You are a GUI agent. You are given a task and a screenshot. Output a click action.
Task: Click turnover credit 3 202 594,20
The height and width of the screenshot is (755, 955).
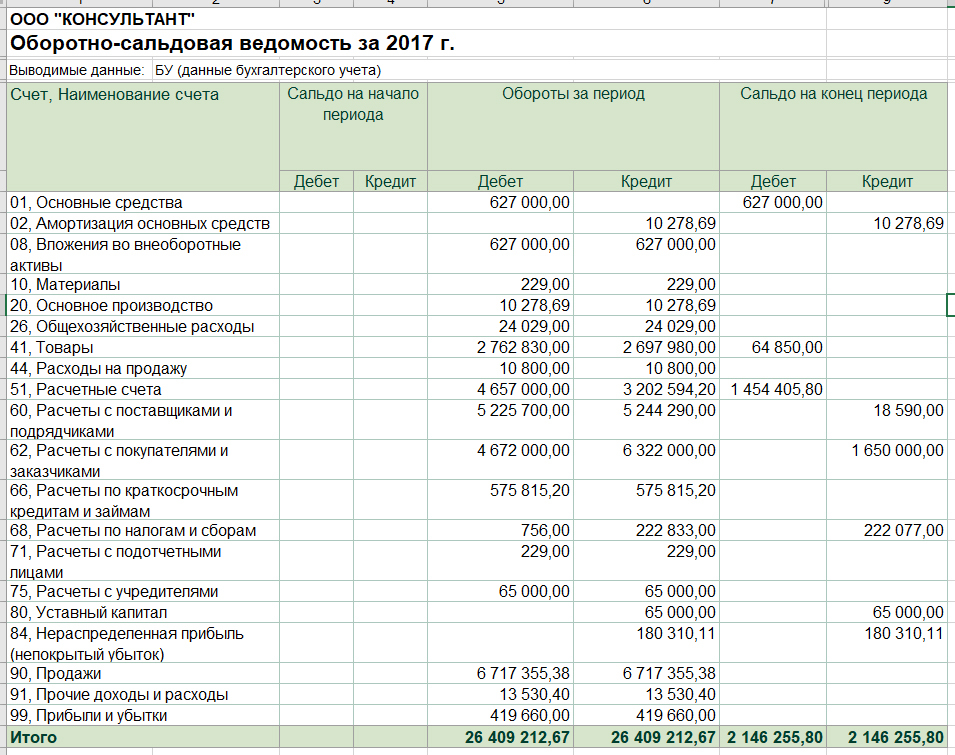pyautogui.click(x=669, y=389)
